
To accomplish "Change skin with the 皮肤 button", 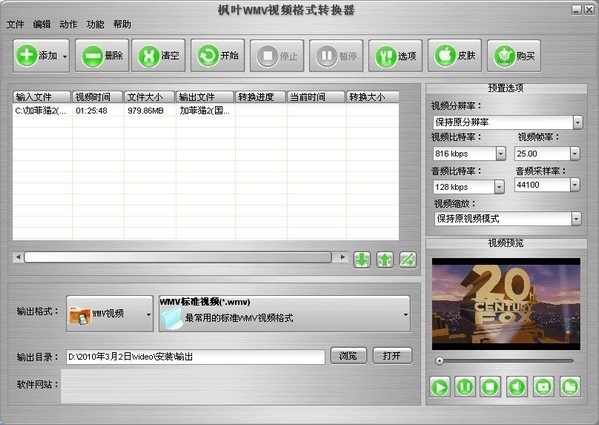I will (x=455, y=56).
